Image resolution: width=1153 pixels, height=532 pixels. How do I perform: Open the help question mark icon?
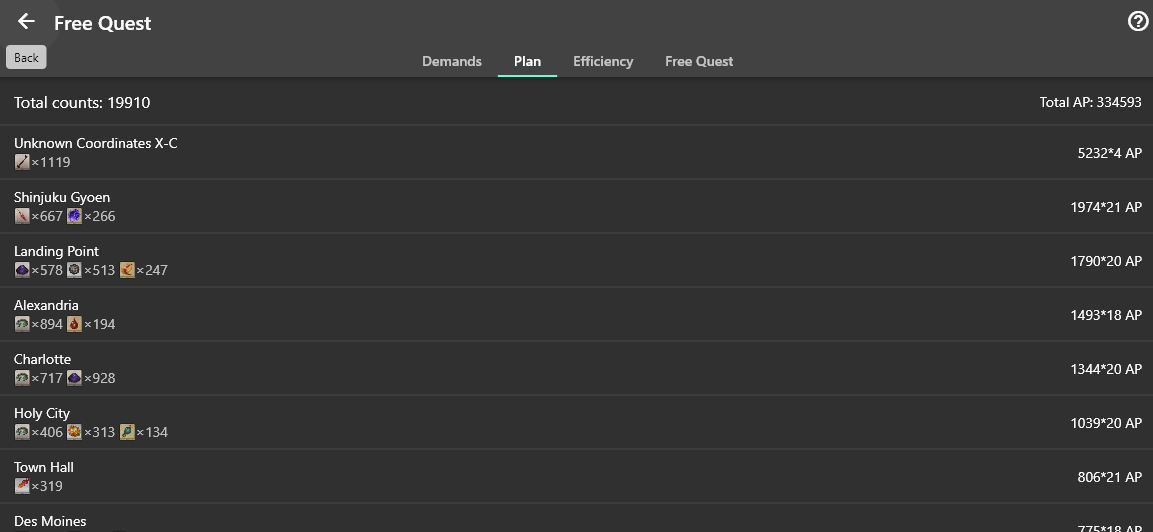click(1138, 22)
